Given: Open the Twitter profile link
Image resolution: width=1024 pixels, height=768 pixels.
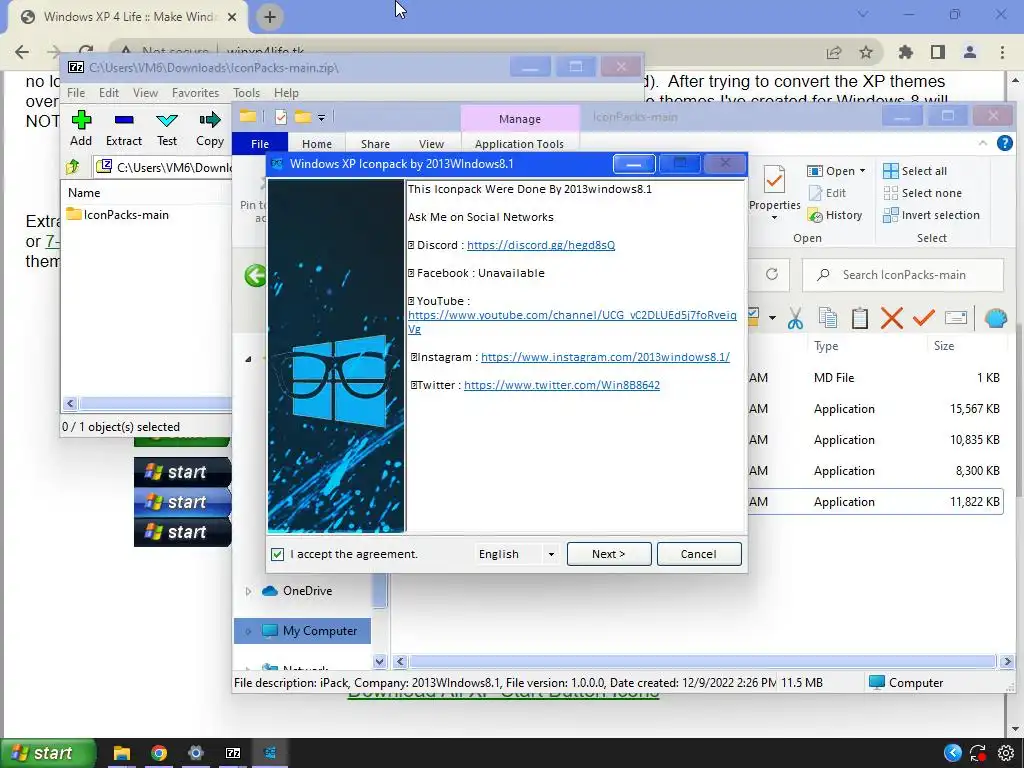Looking at the screenshot, I should tap(562, 385).
